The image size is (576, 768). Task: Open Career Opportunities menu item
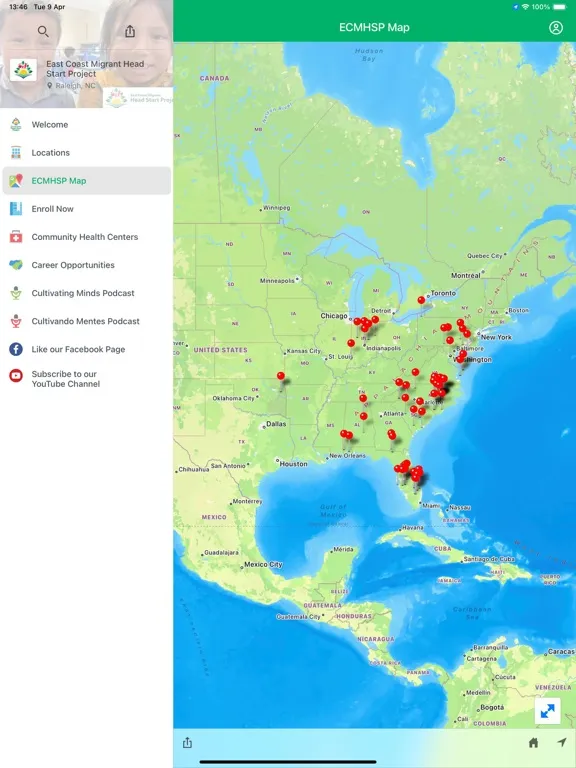(x=87, y=265)
